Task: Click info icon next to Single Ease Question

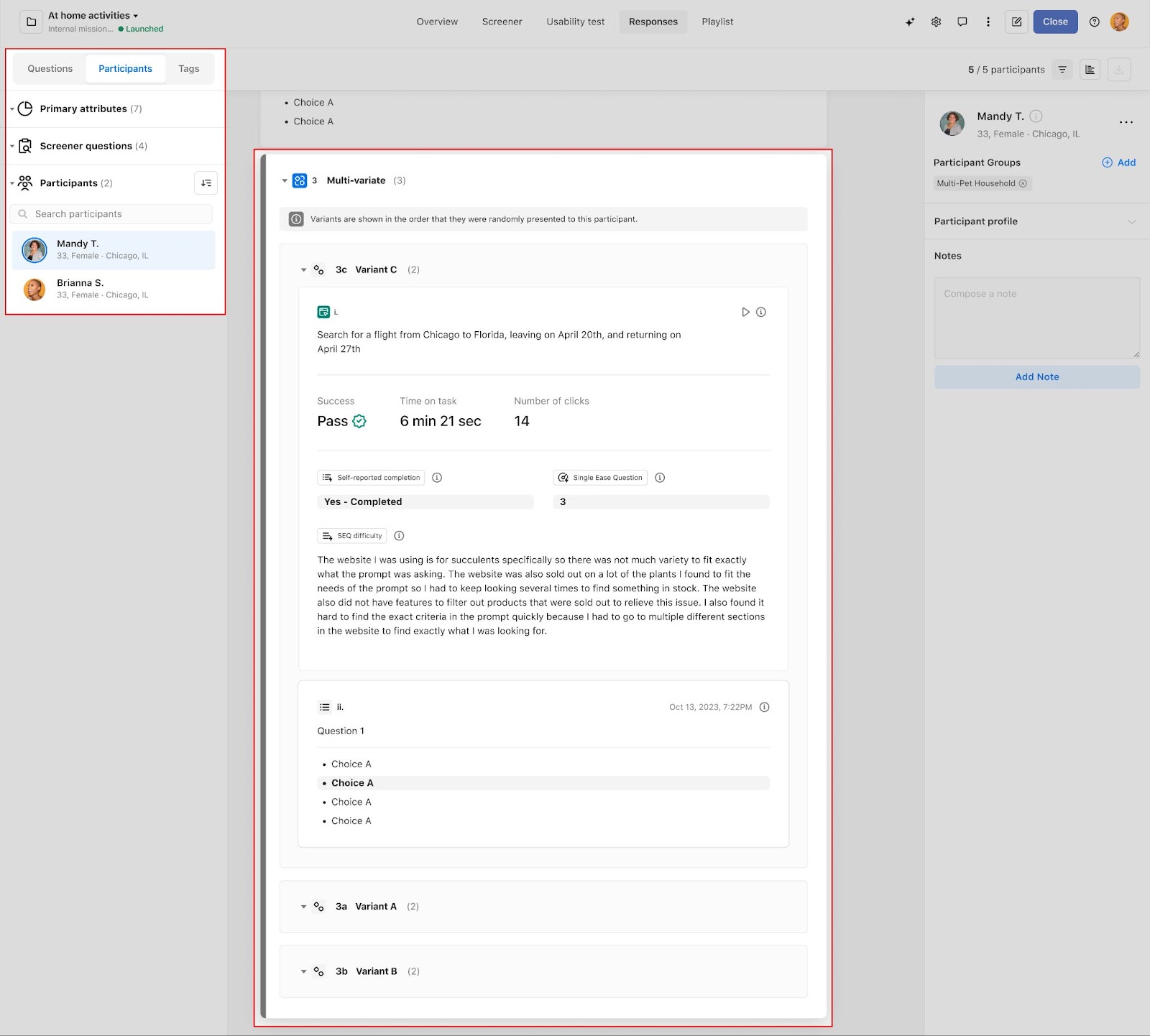Action: tap(660, 478)
